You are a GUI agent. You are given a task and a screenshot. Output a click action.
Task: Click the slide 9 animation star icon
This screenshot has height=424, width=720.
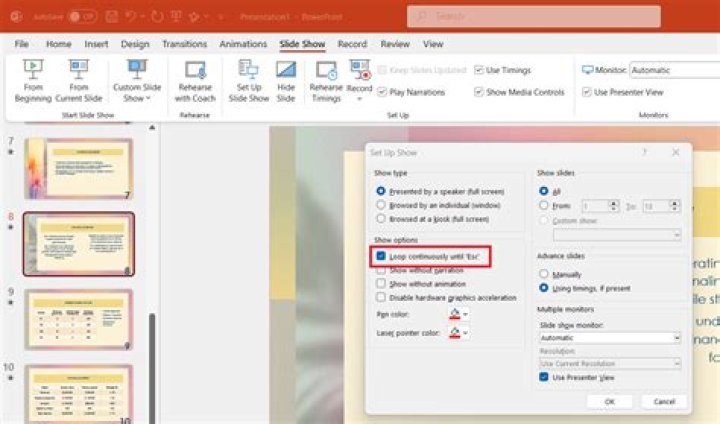click(x=11, y=302)
